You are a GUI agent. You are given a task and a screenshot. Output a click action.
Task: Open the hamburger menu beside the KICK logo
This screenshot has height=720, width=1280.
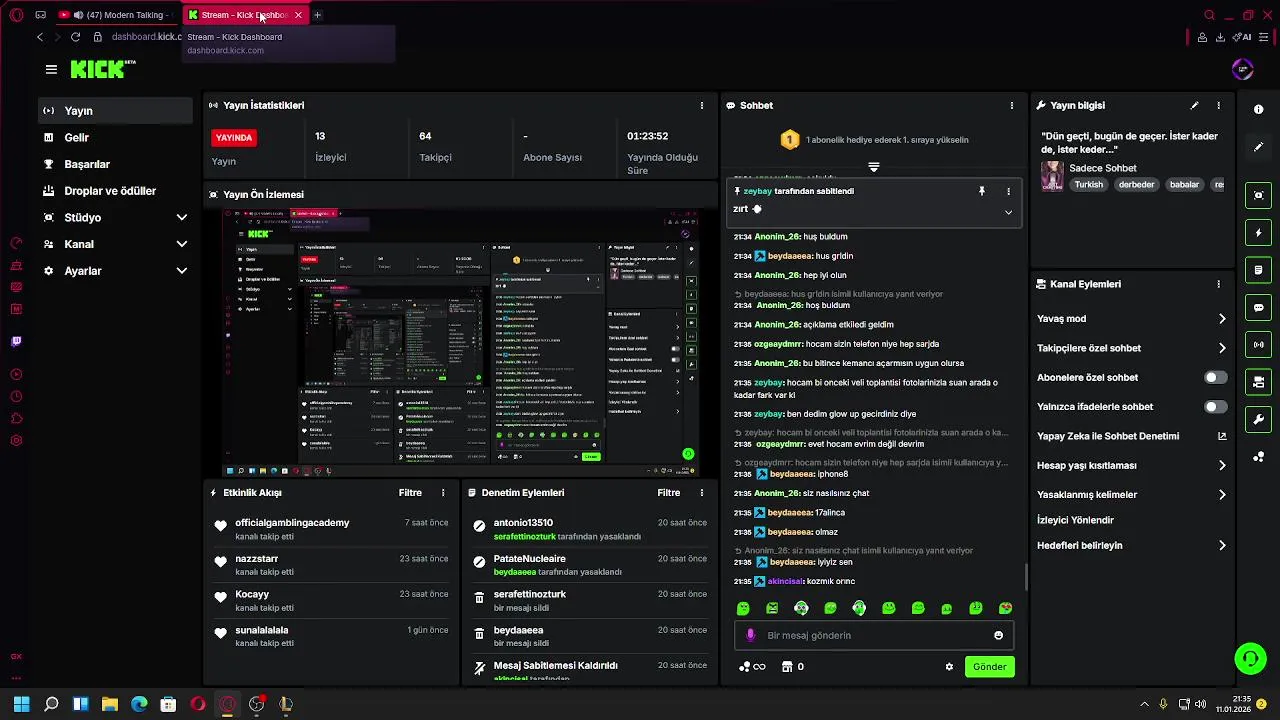click(x=51, y=69)
